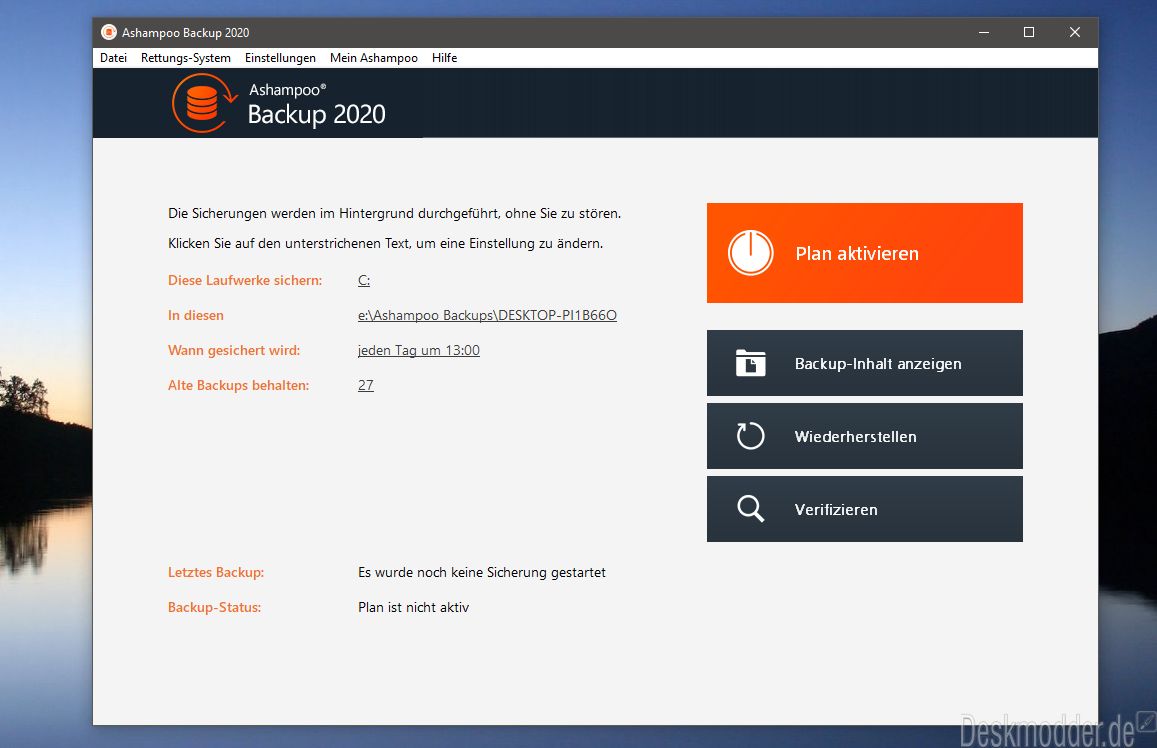Click the label Diese Laufwerke sichern:

[245, 280]
